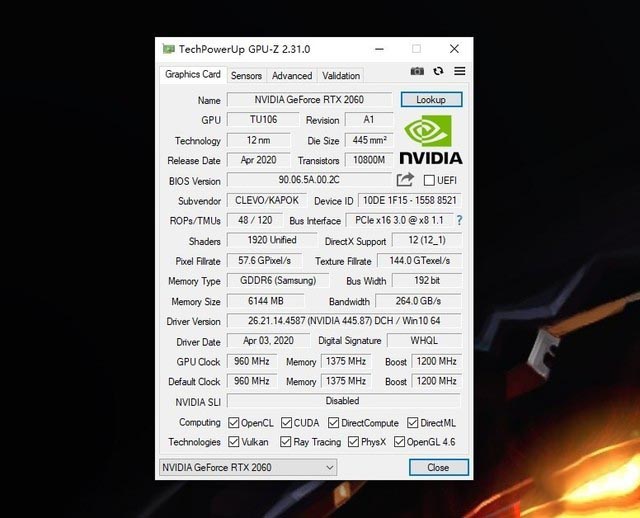Click the Texture Fillrate value 144.0 GTexel/s
The height and width of the screenshot is (518, 640).
pos(420,260)
